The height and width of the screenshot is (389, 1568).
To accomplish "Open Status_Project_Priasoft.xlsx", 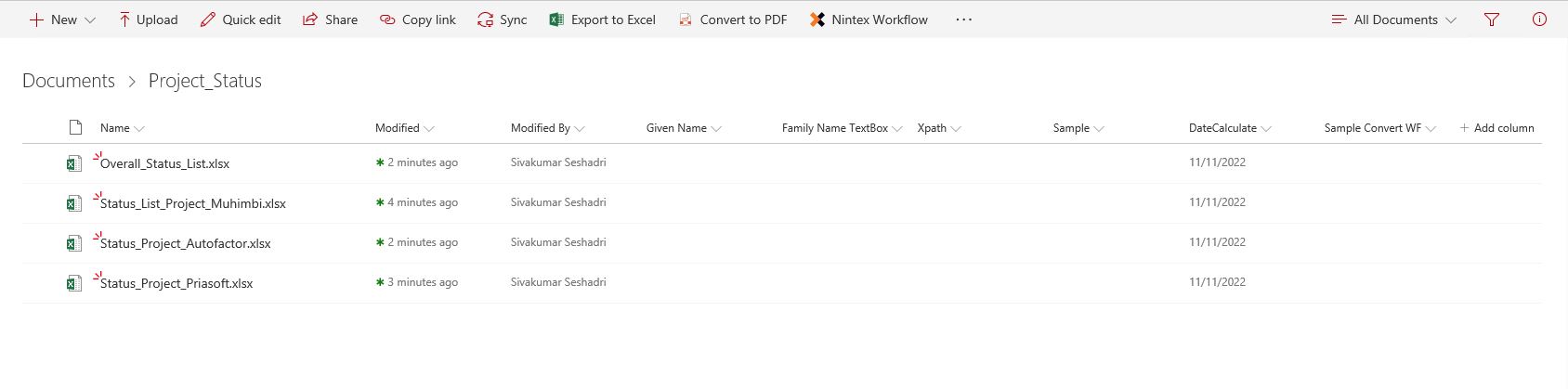I will (x=176, y=283).
